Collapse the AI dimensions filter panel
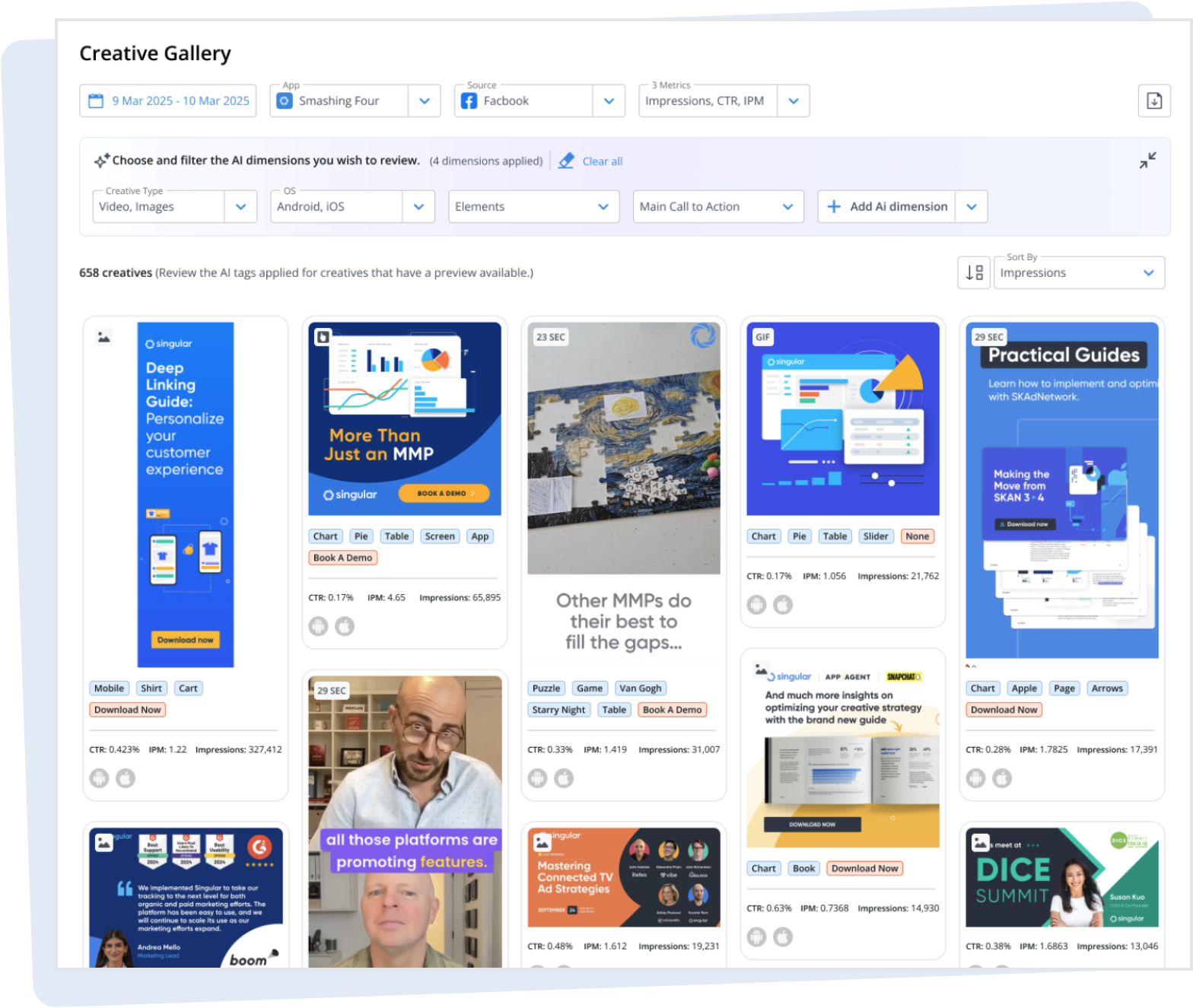The image size is (1193, 1008). coord(1147,160)
